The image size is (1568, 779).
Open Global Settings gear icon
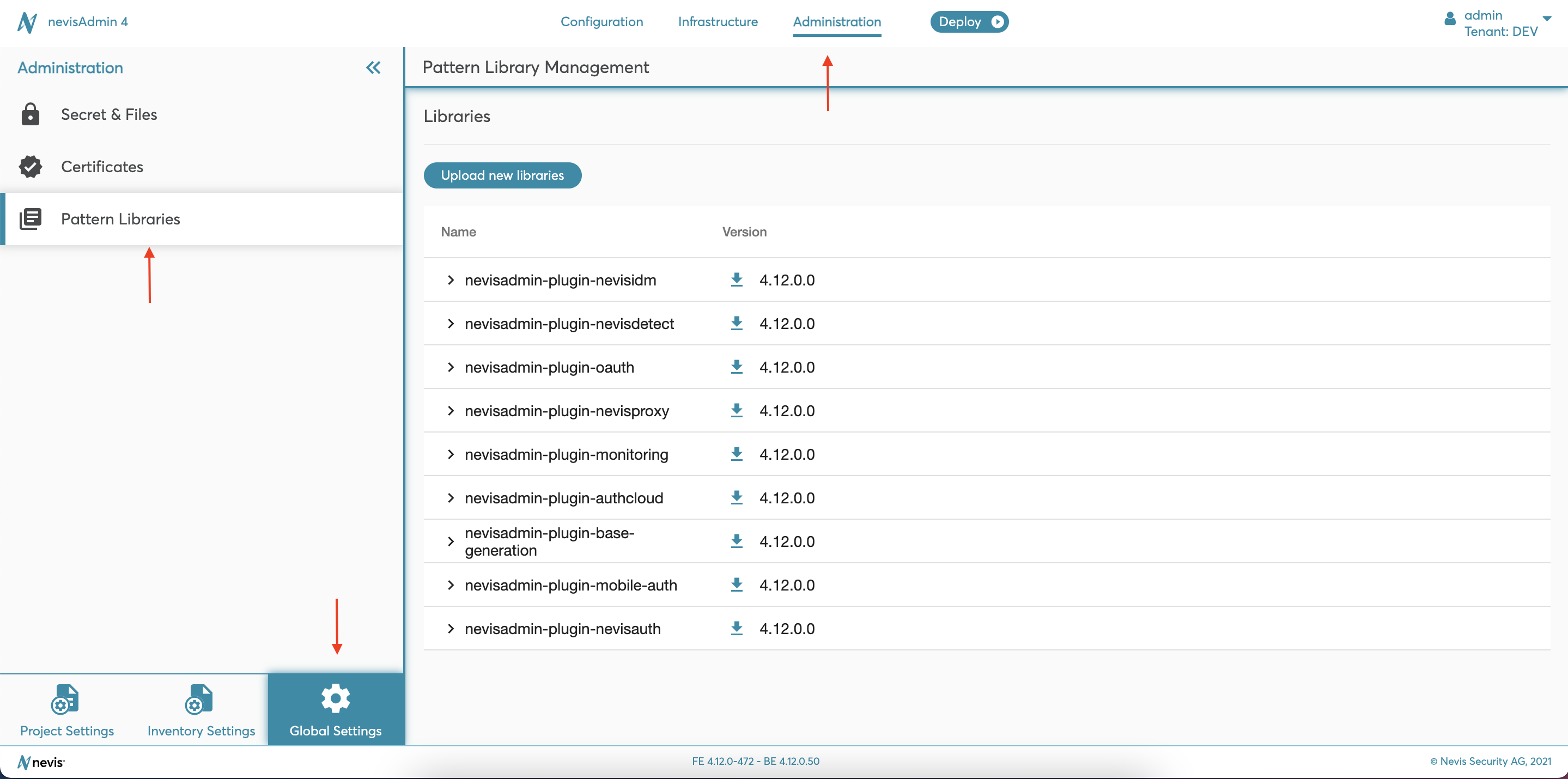336,699
